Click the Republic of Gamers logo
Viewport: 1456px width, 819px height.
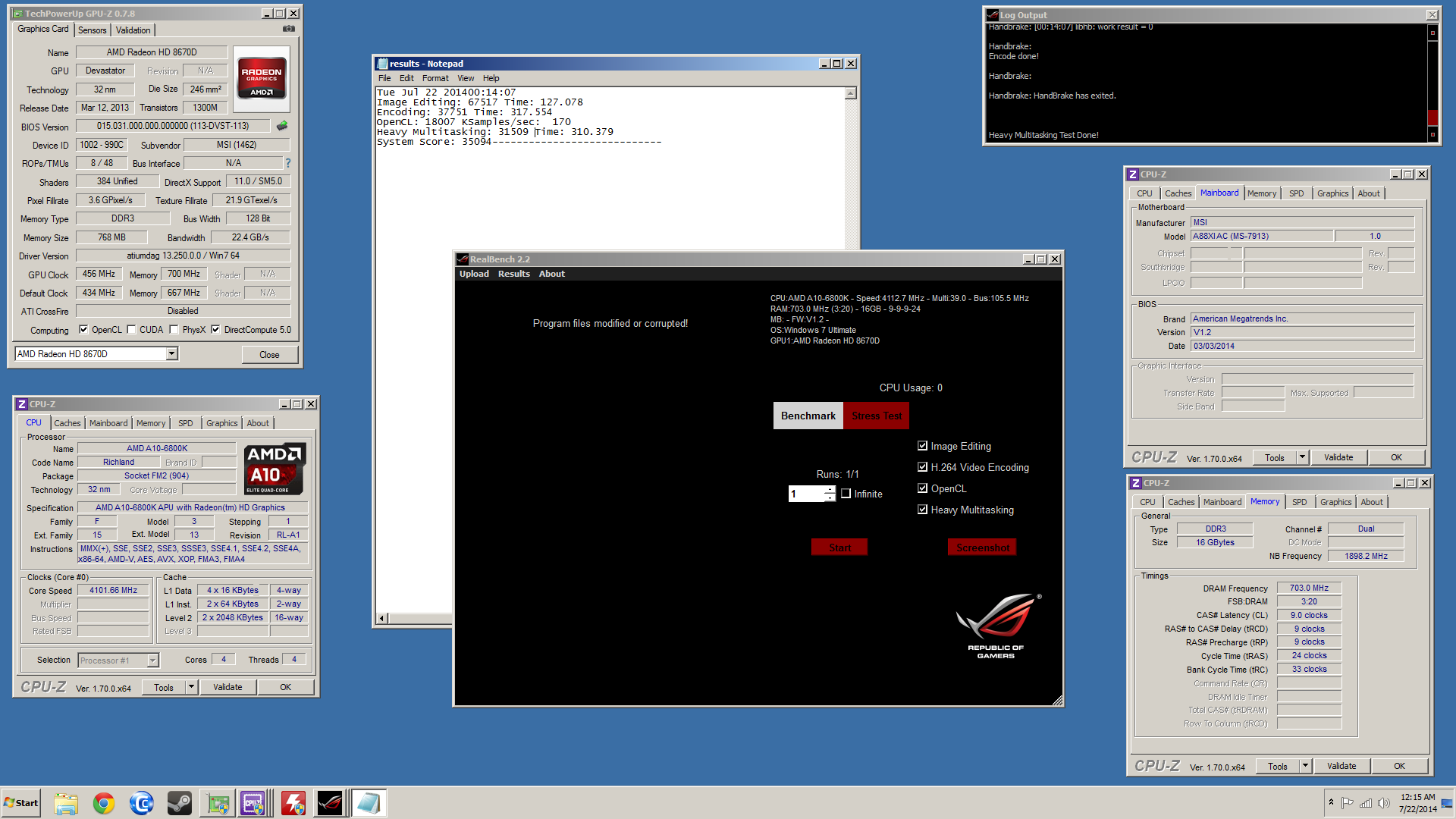996,626
